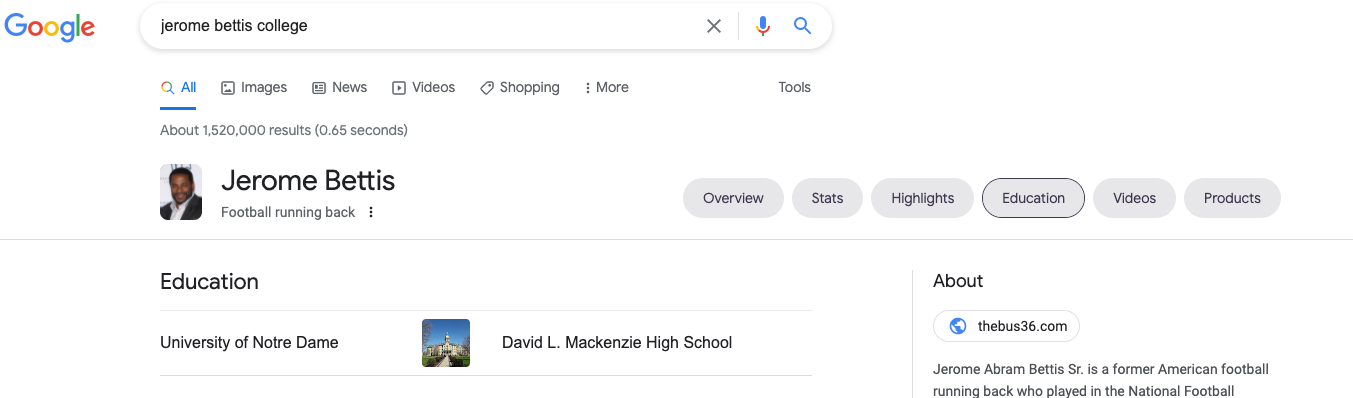
Task: Click the Notre Dame building thumbnail
Action: 446,343
